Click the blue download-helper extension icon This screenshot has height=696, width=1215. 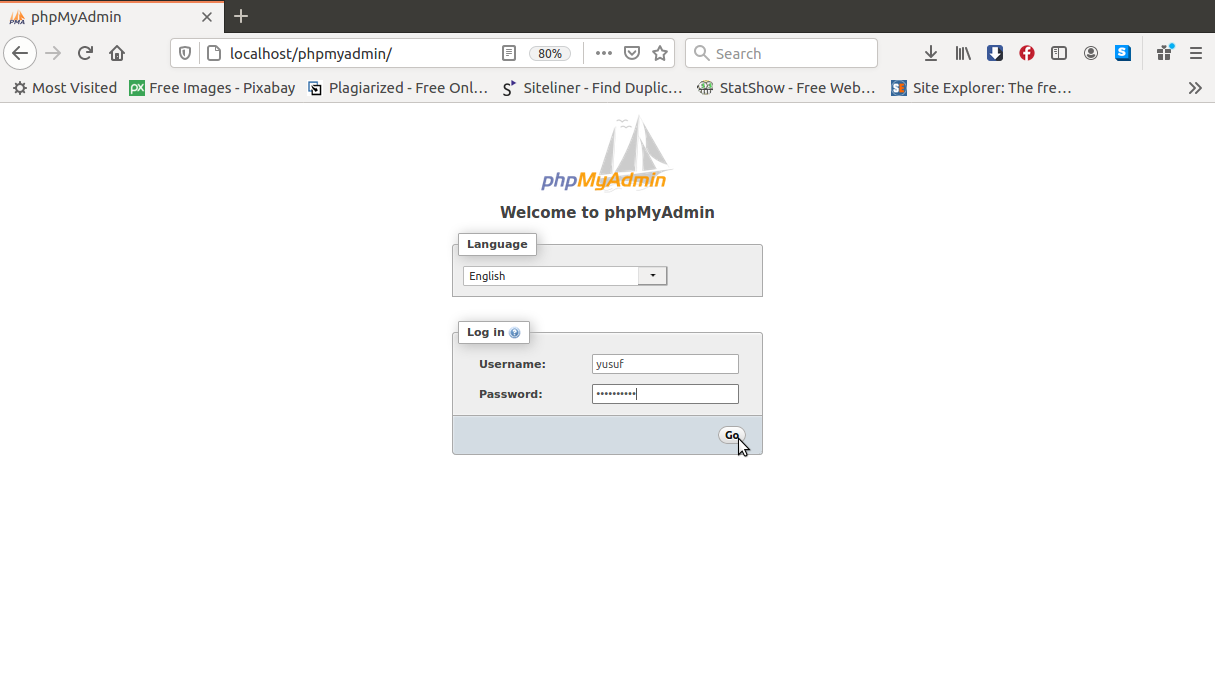pyautogui.click(x=995, y=53)
